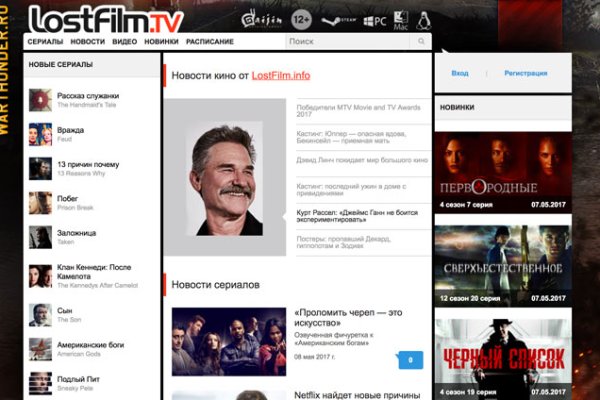The width and height of the screenshot is (600, 400).
Task: Open the Первородные new episode poster
Action: coord(503,172)
